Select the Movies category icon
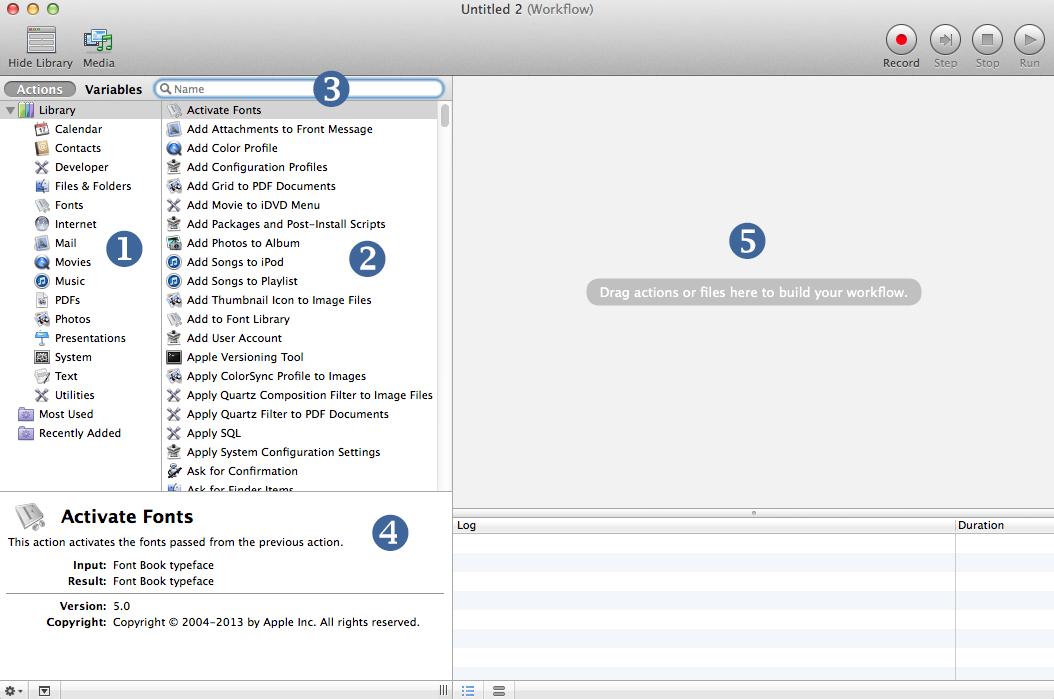Screen dimensions: 1054x699 [42, 262]
